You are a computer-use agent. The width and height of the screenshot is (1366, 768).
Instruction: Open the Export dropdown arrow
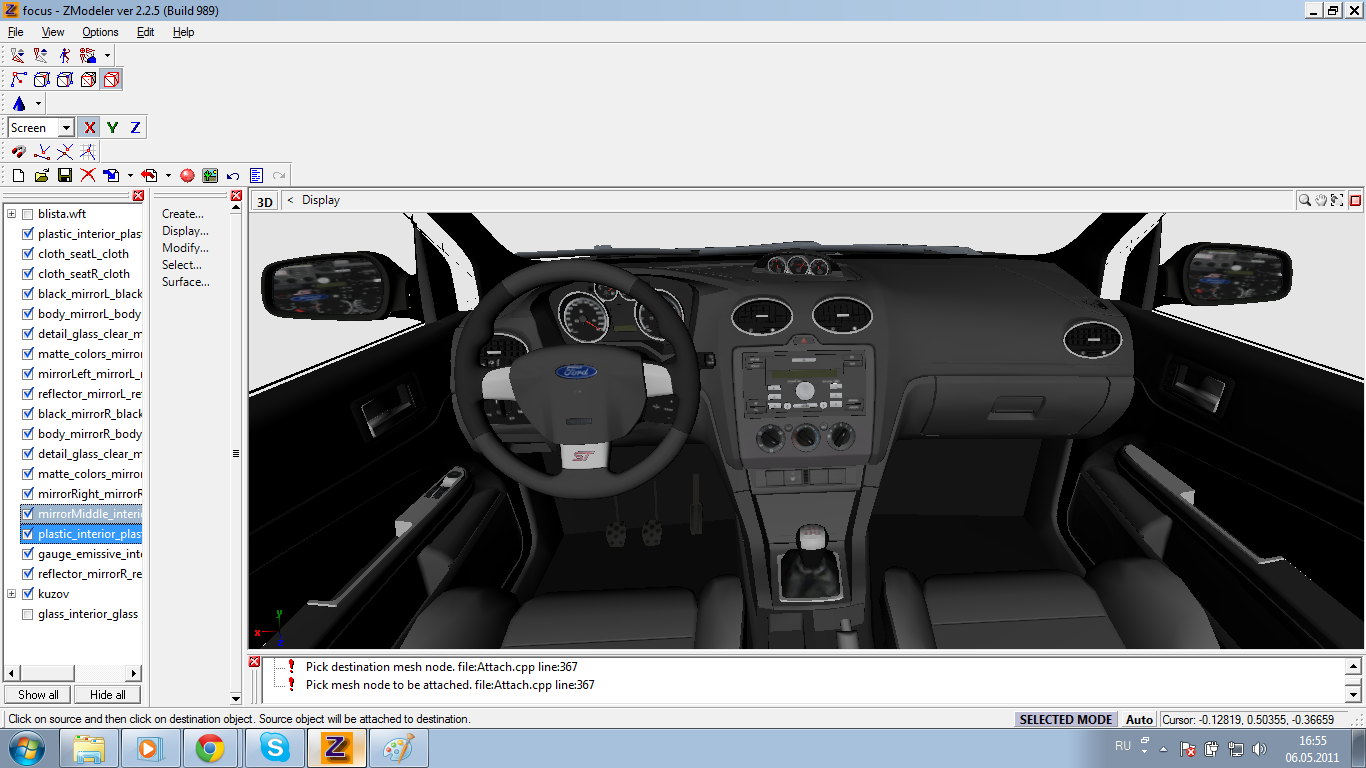tap(168, 175)
